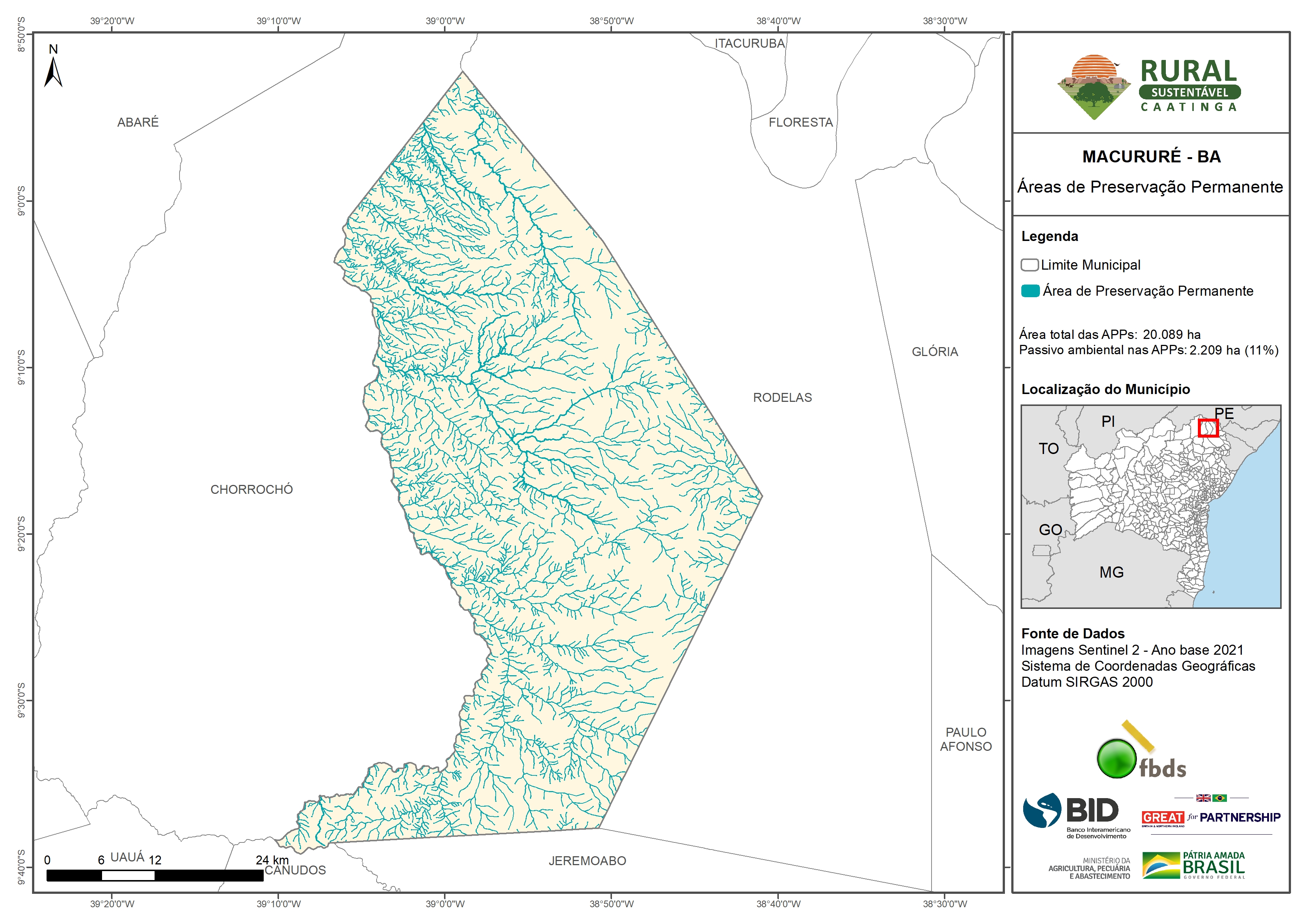Image resolution: width=1307 pixels, height=924 pixels.
Task: Click the teal Área de Preservação swatch
Action: [x=1030, y=291]
